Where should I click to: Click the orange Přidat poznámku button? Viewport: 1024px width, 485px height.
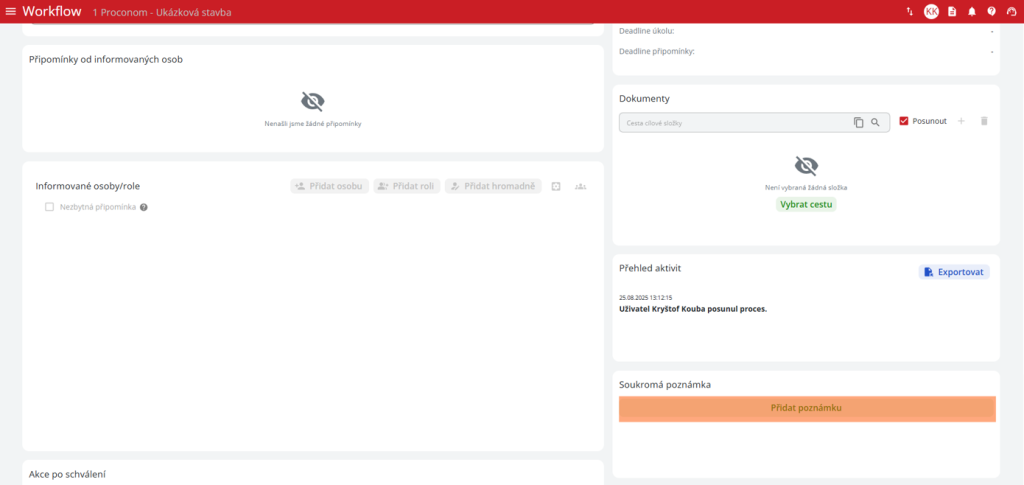pyautogui.click(x=806, y=408)
